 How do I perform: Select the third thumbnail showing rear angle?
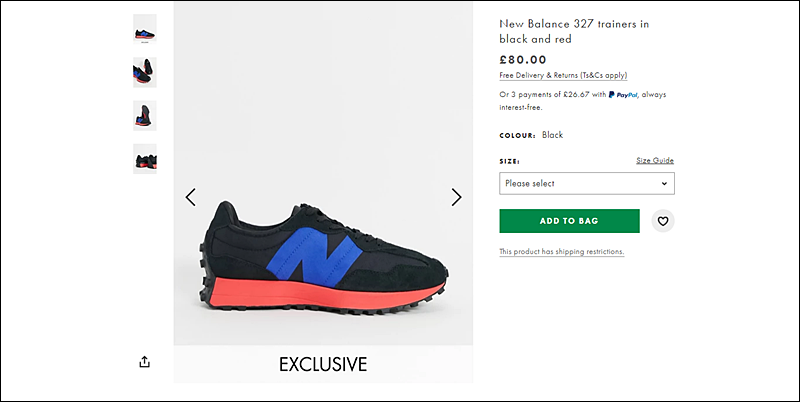(145, 116)
